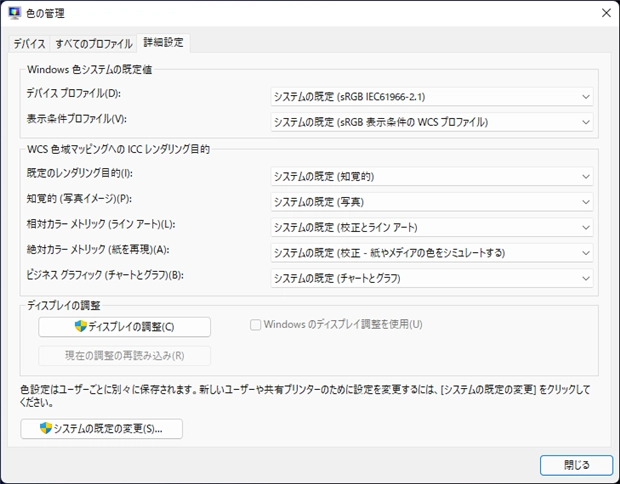The height and width of the screenshot is (484, 620).
Task: Click shield icon on ディスプレイの調整 button
Action: 81,326
